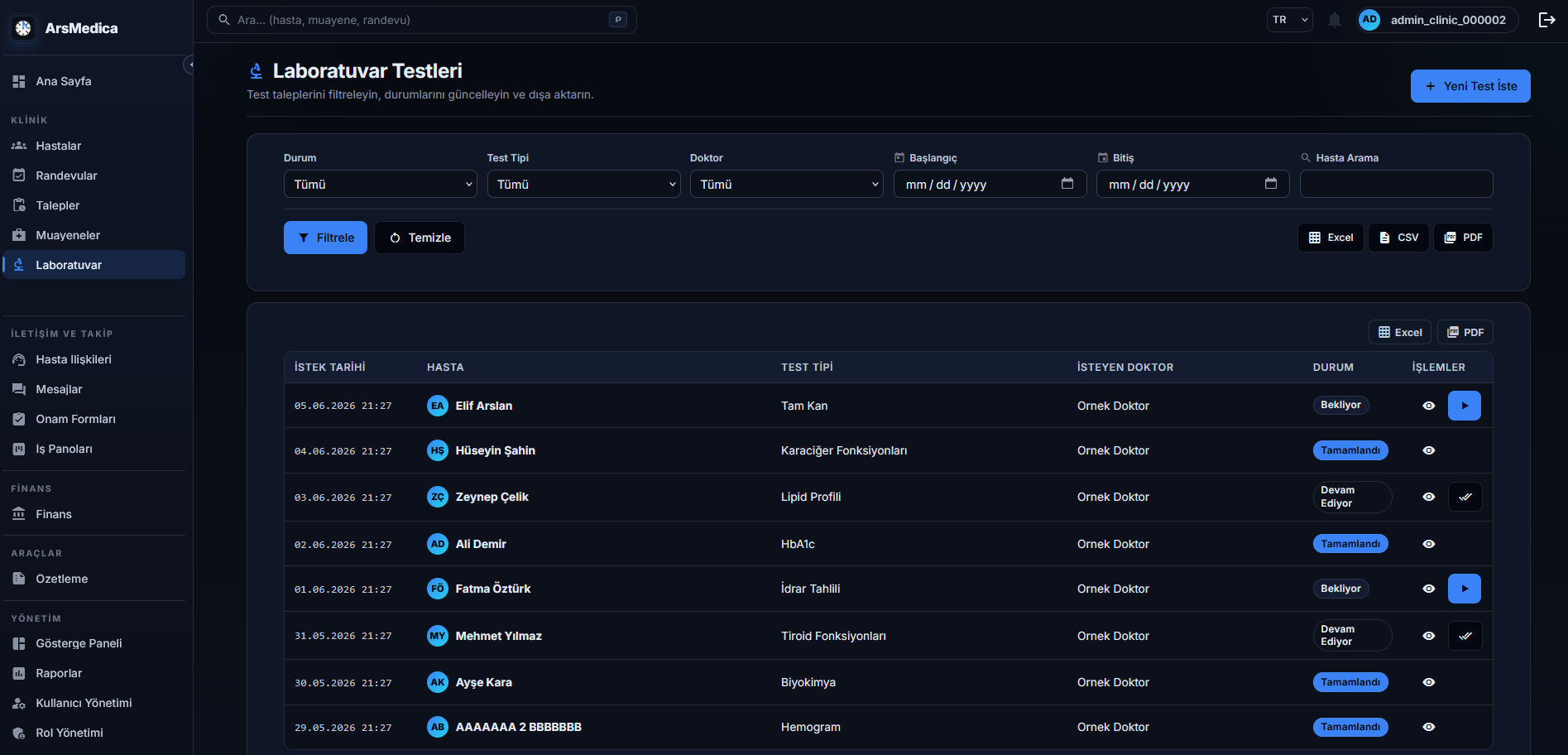Mark Zeynep Çelik's test as completed
Screen dimensions: 1568x755
click(x=1465, y=497)
